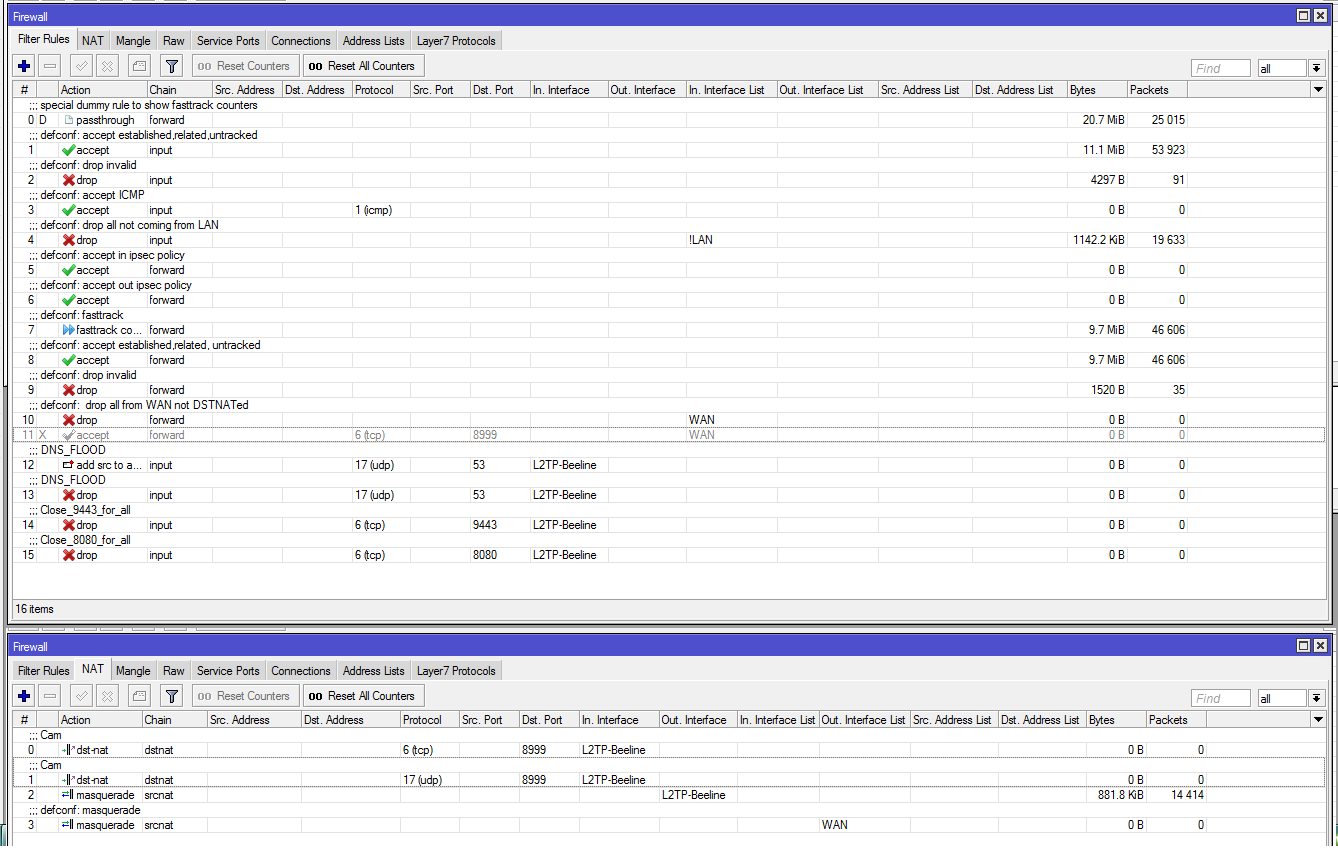
Task: Select the drop icon of the port 9443 rule
Action: pos(68,525)
